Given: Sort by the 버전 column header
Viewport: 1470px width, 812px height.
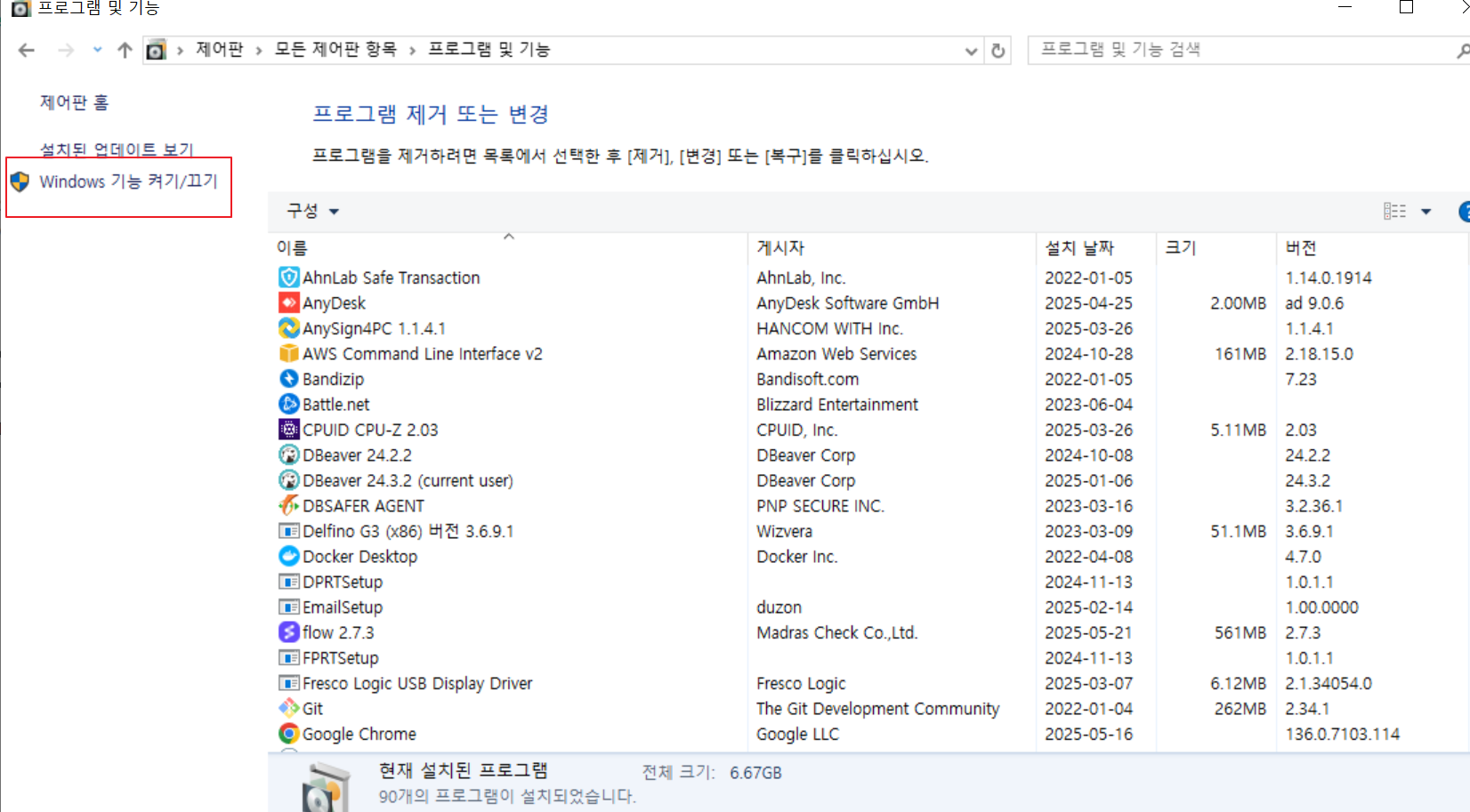Looking at the screenshot, I should pos(1301,248).
